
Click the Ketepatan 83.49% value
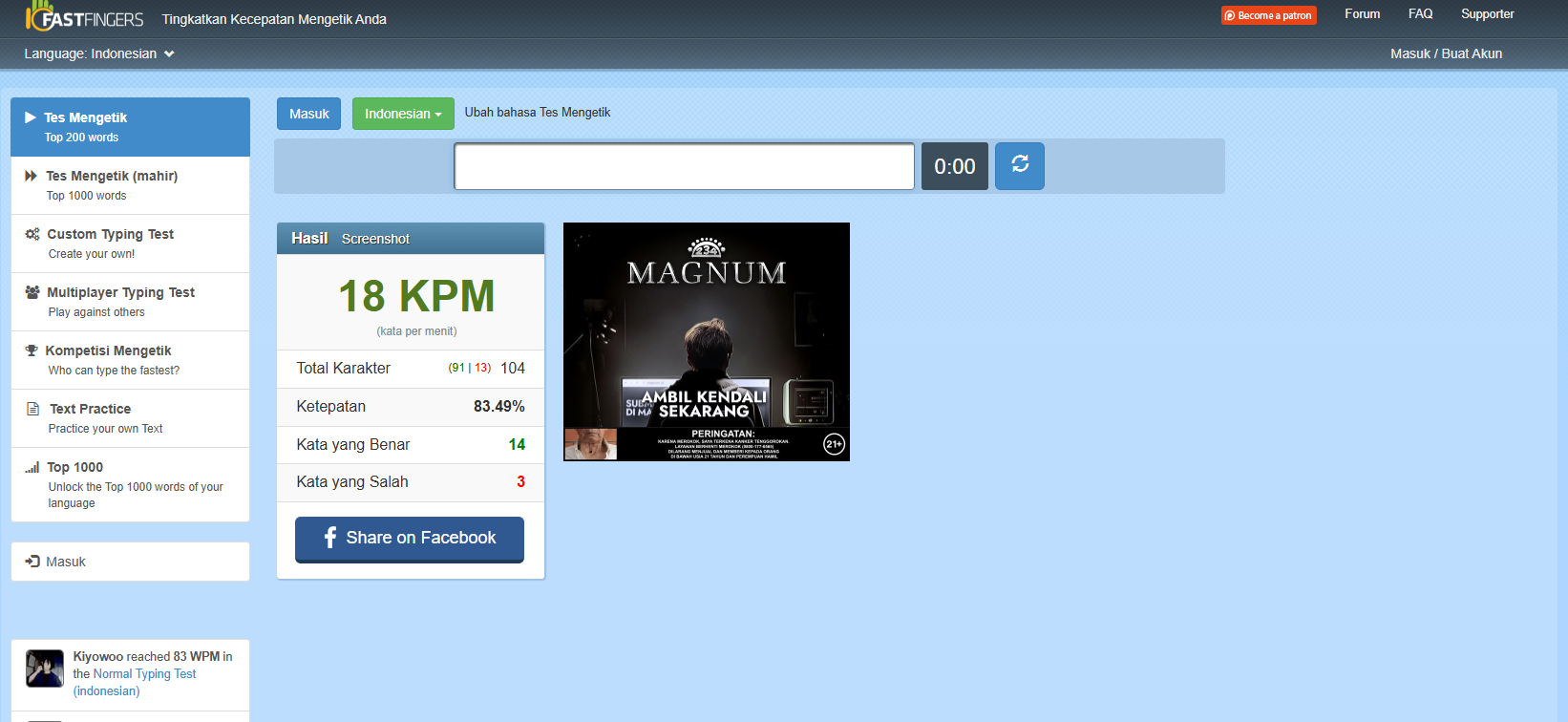coord(499,406)
